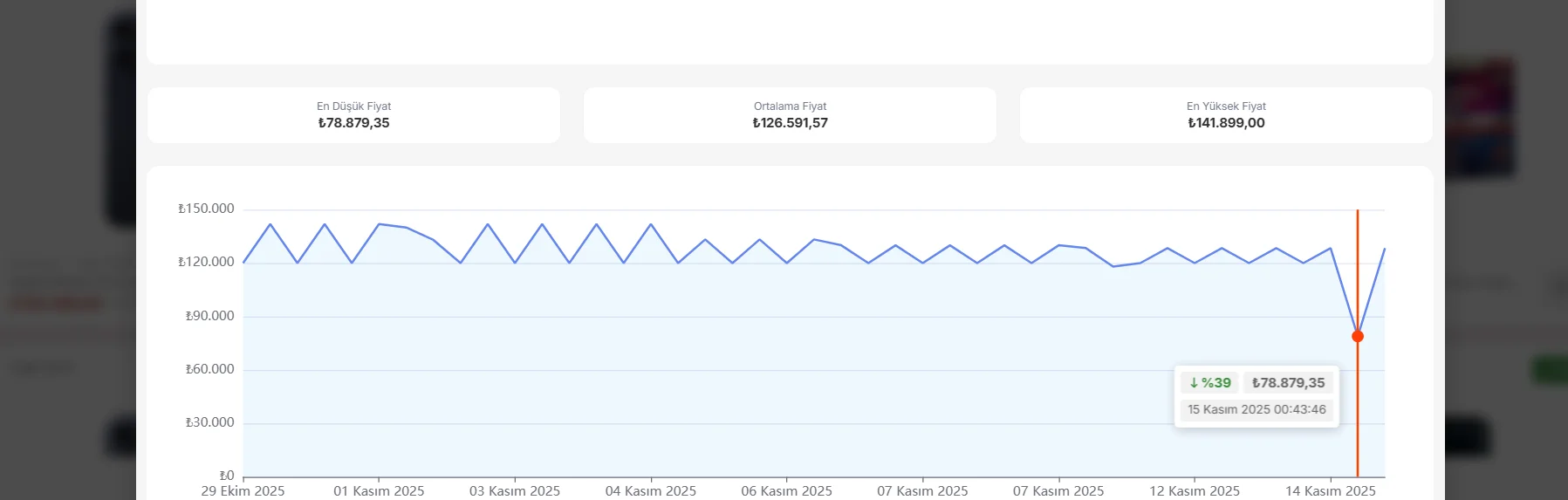Click the ₺120.000 y-axis label
The image size is (1568, 500).
pos(206,262)
